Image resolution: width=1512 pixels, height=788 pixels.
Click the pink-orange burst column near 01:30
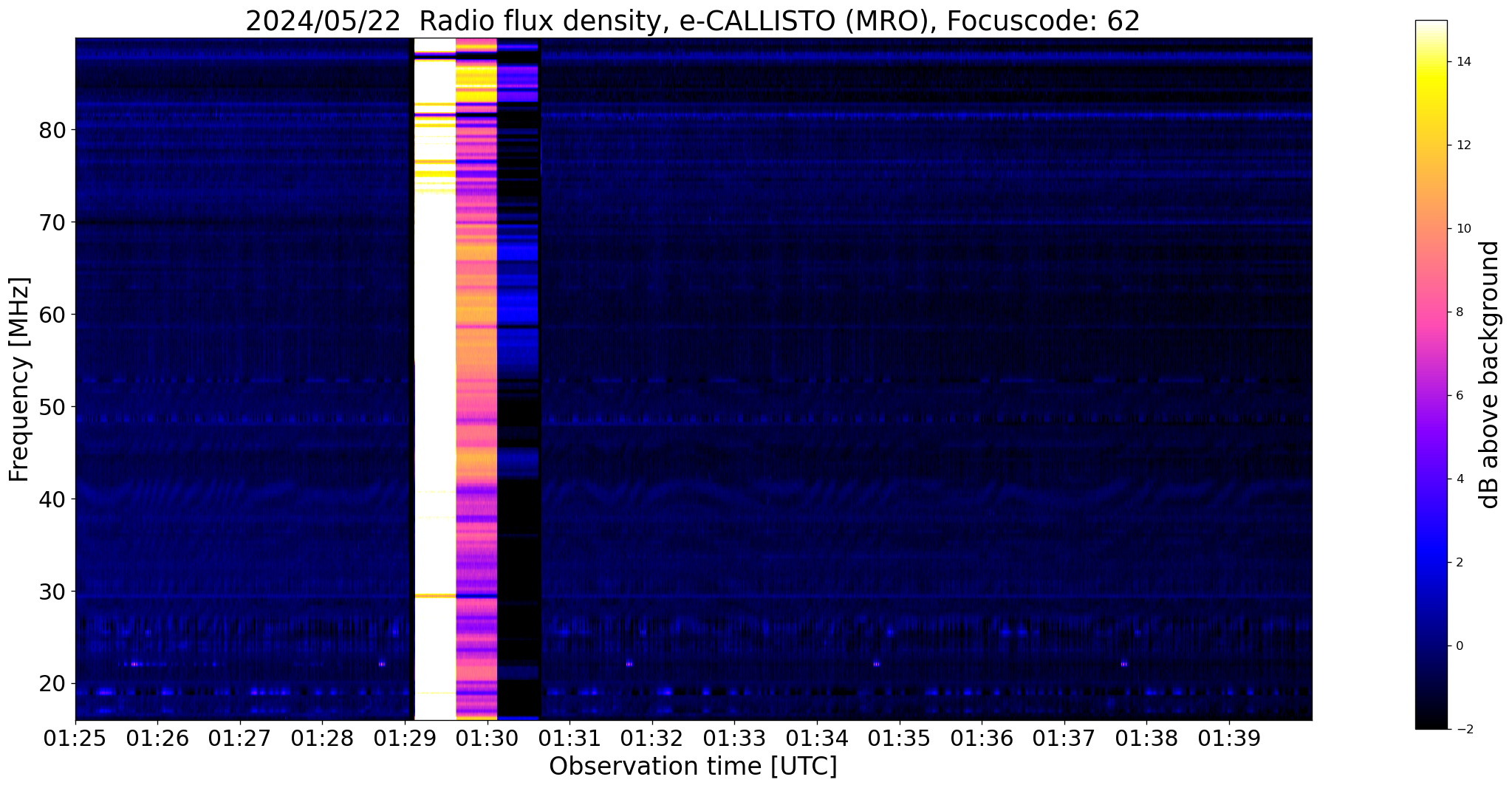476,379
